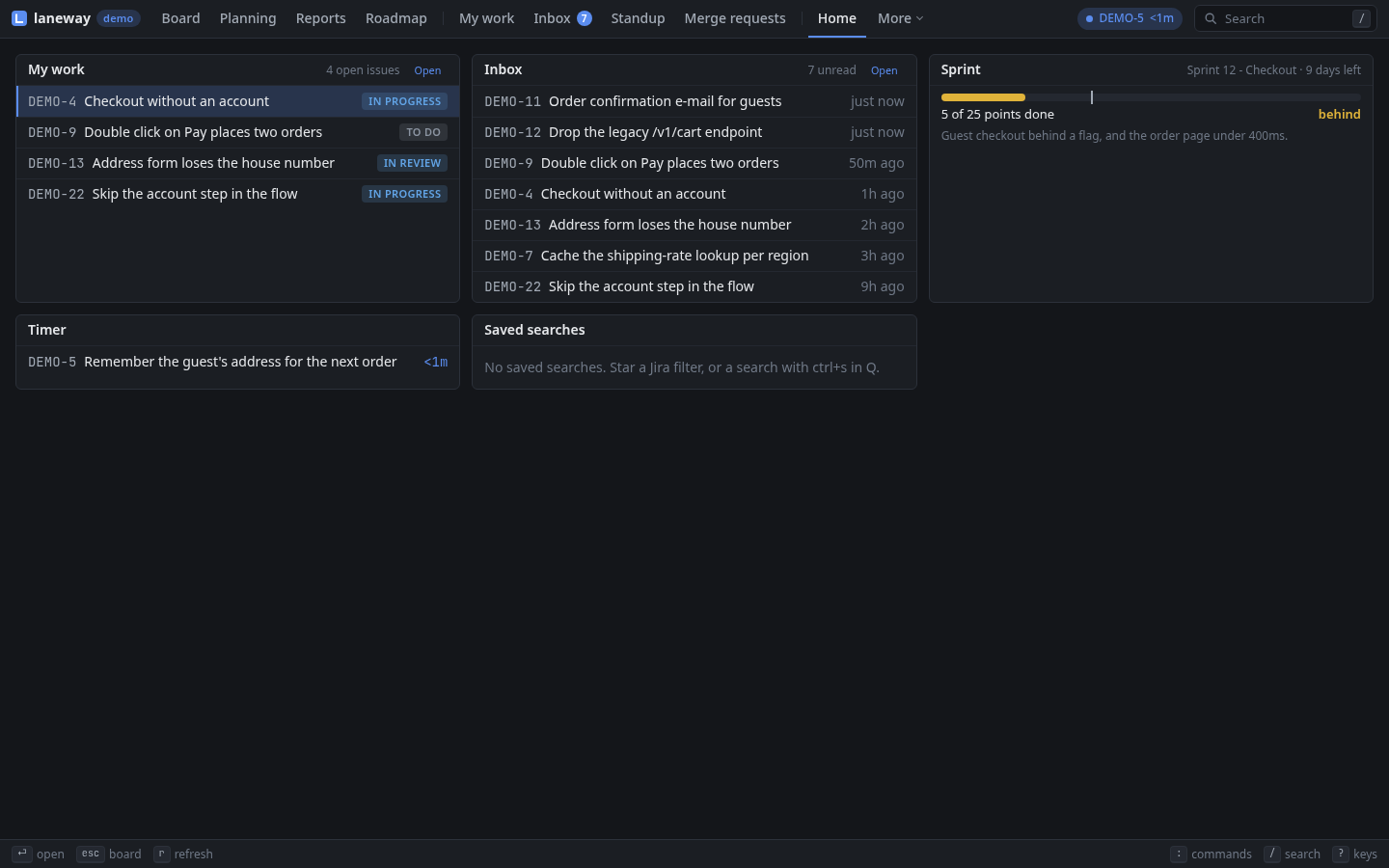The image size is (1389, 868).
Task: Click the 7 unread count in Inbox
Action: (831, 70)
